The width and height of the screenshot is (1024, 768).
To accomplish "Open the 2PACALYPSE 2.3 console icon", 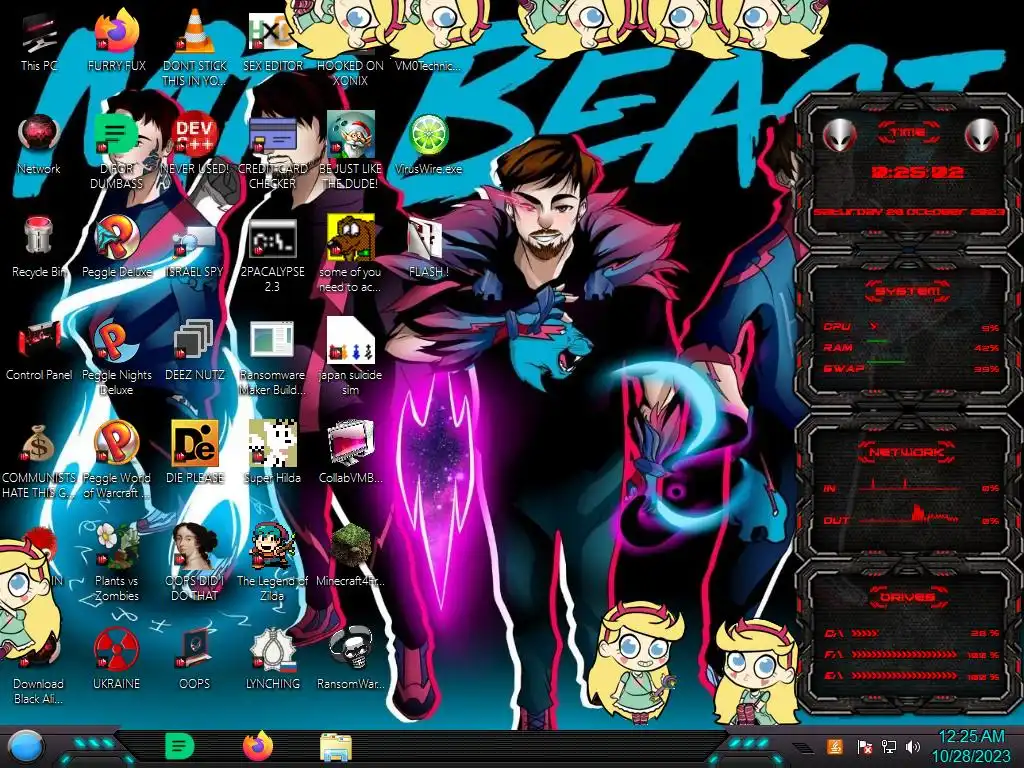I will point(272,255).
